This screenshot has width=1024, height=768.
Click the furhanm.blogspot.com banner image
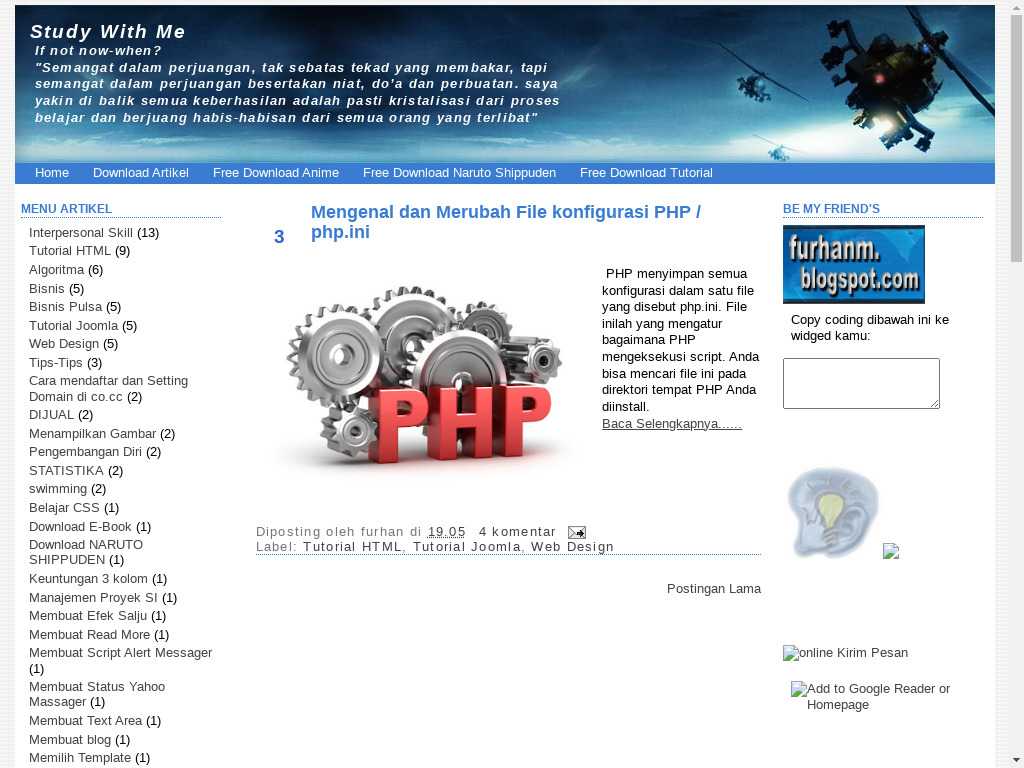[x=853, y=264]
